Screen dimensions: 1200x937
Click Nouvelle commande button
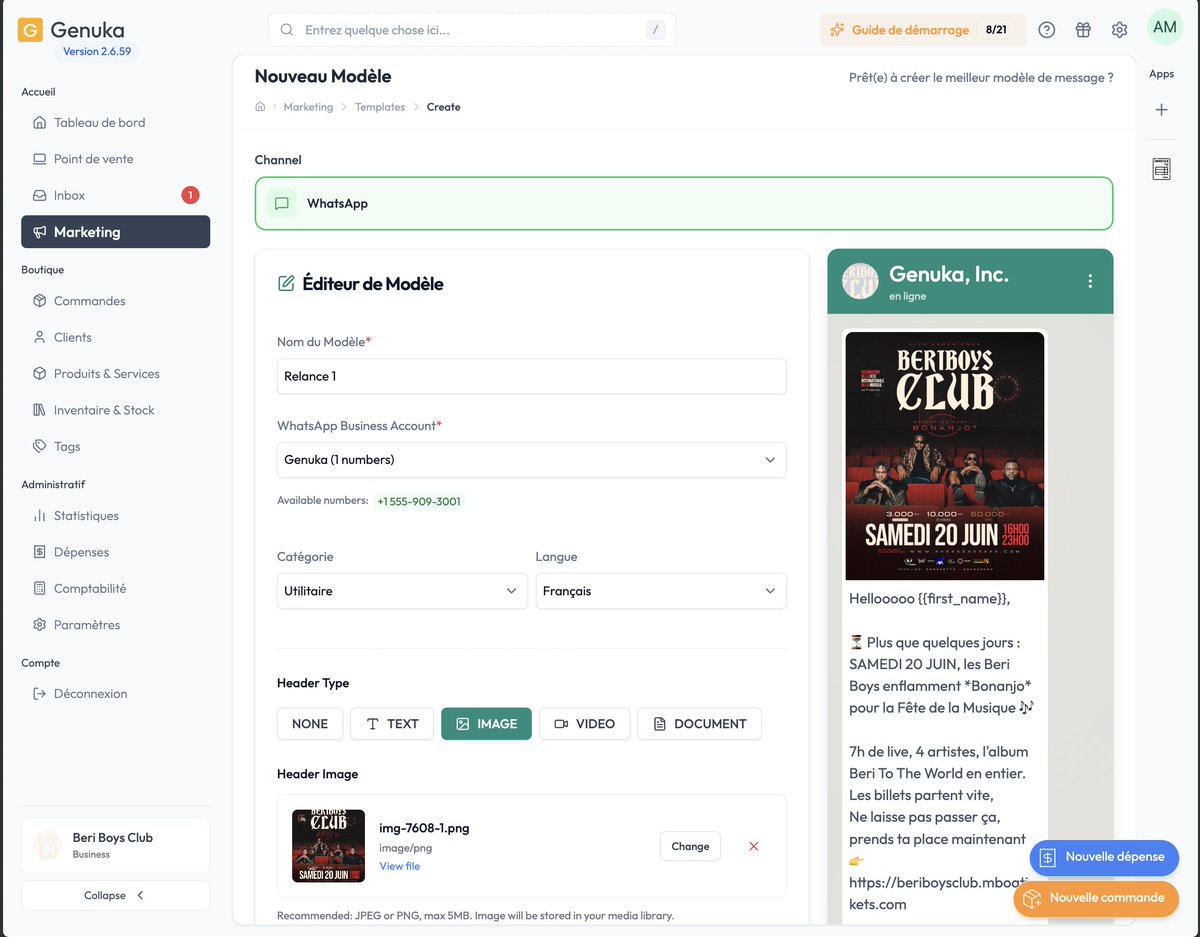(x=1096, y=898)
